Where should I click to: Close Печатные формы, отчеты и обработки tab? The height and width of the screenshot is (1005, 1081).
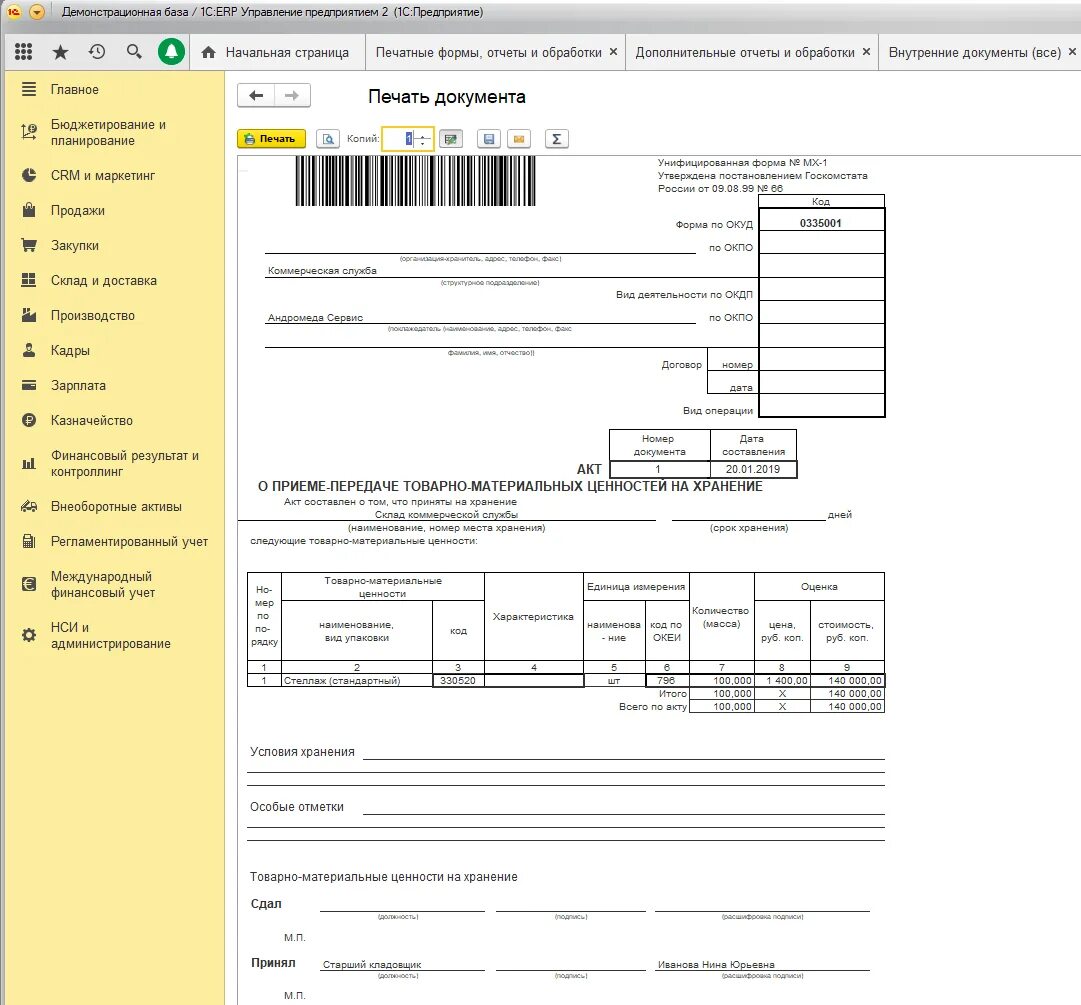[x=614, y=52]
